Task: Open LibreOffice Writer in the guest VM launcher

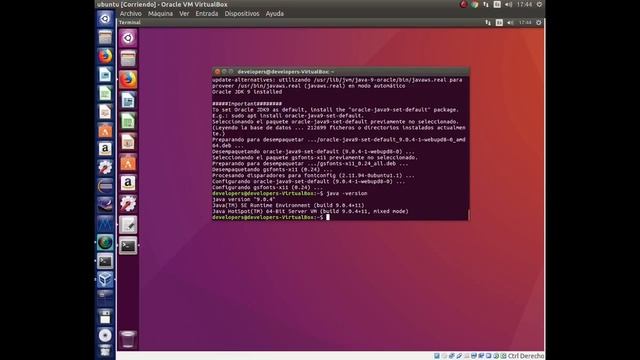Action: point(128,100)
